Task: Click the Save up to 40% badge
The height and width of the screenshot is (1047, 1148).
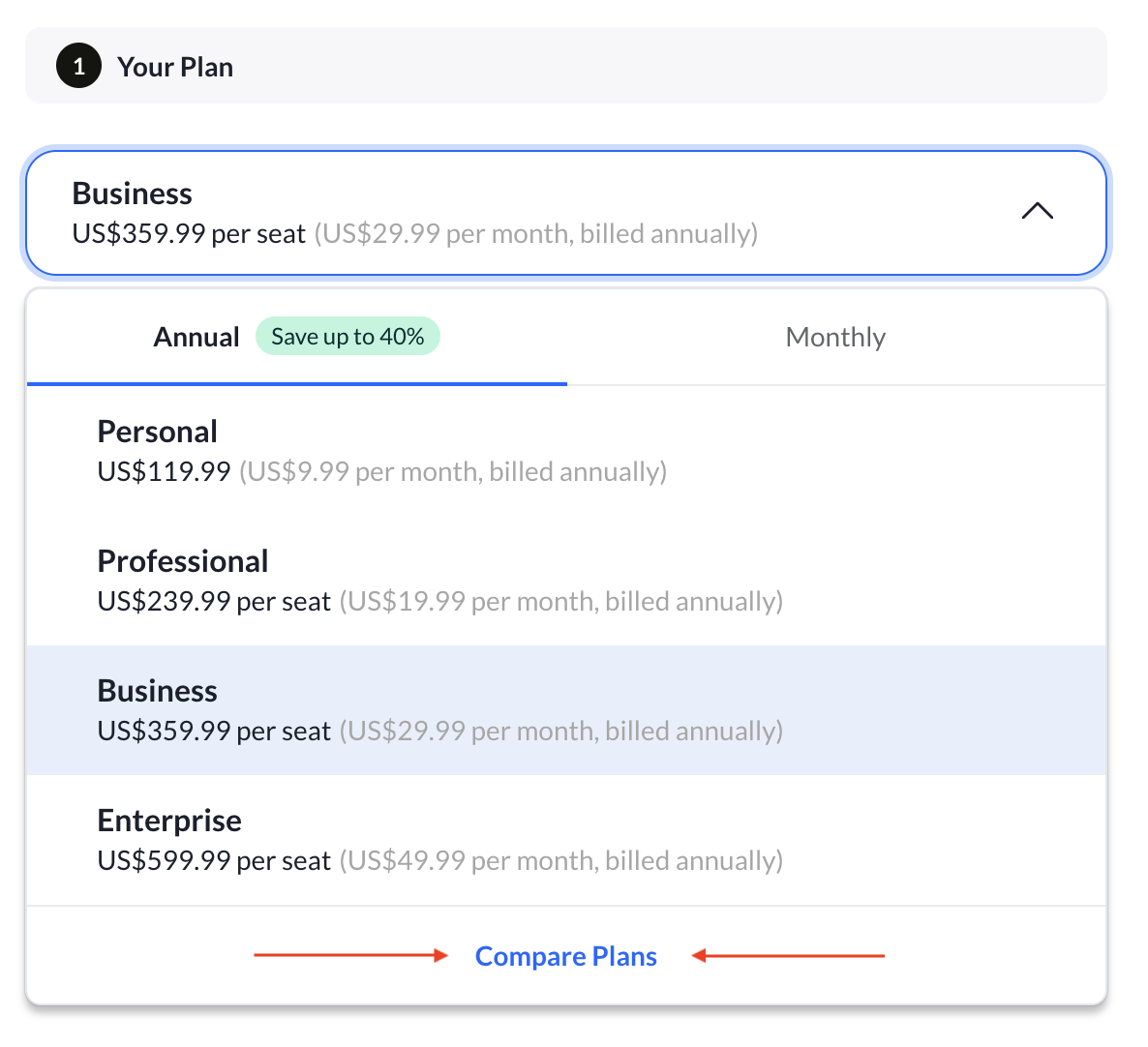Action: pyautogui.click(x=347, y=336)
